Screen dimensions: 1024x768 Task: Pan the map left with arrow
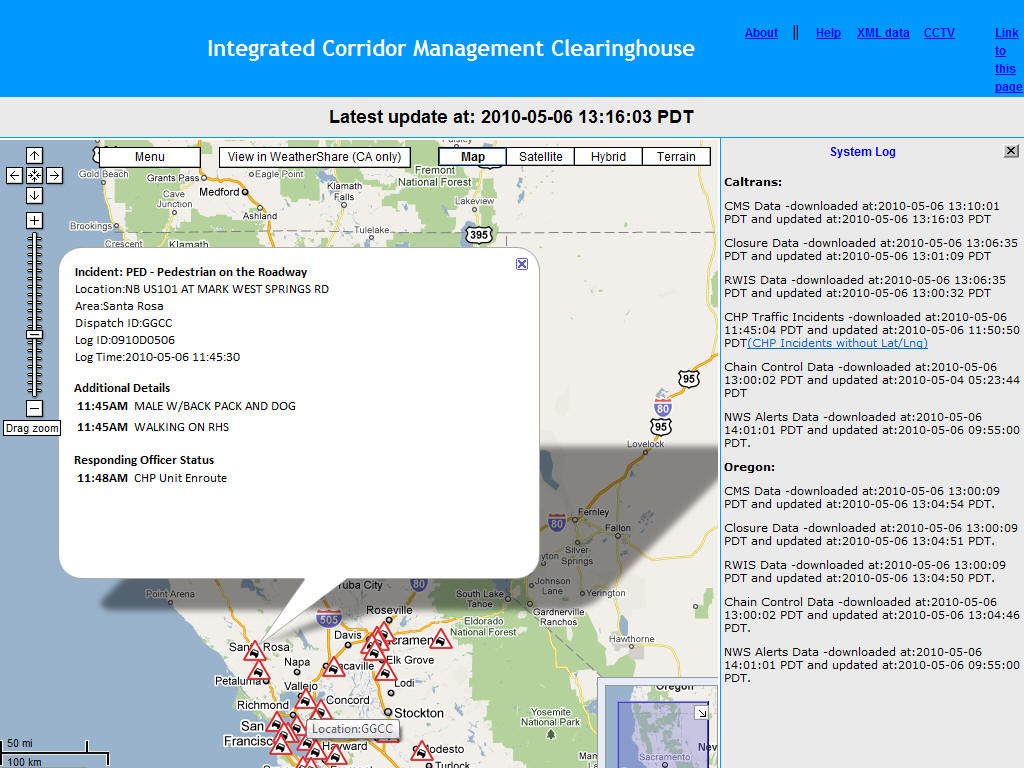point(14,175)
